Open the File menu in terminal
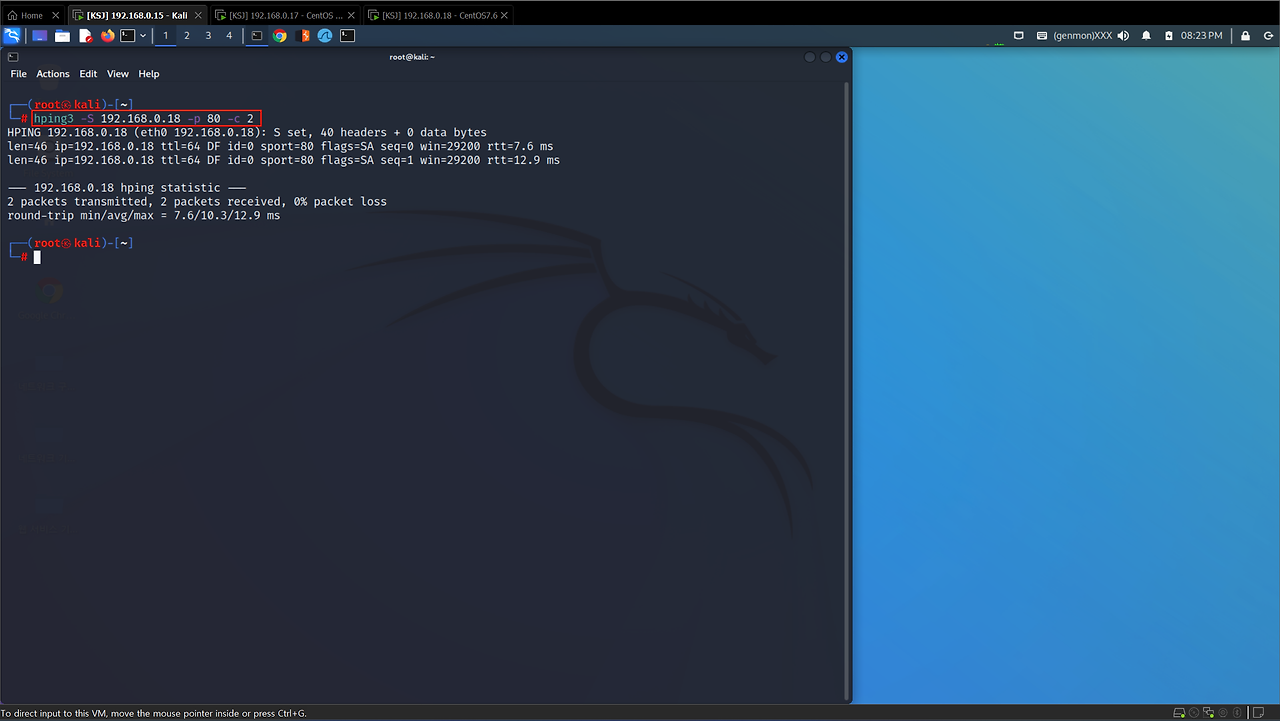This screenshot has width=1280, height=721. [18, 74]
